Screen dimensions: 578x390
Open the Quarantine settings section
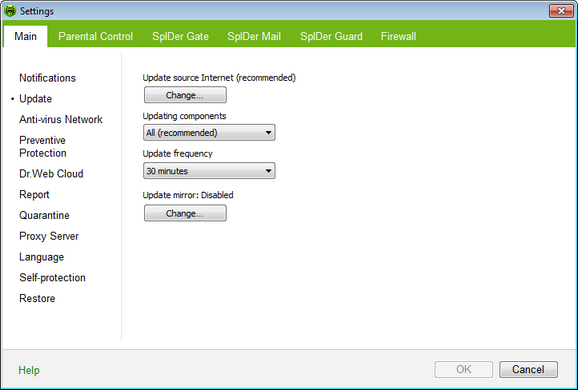44,215
